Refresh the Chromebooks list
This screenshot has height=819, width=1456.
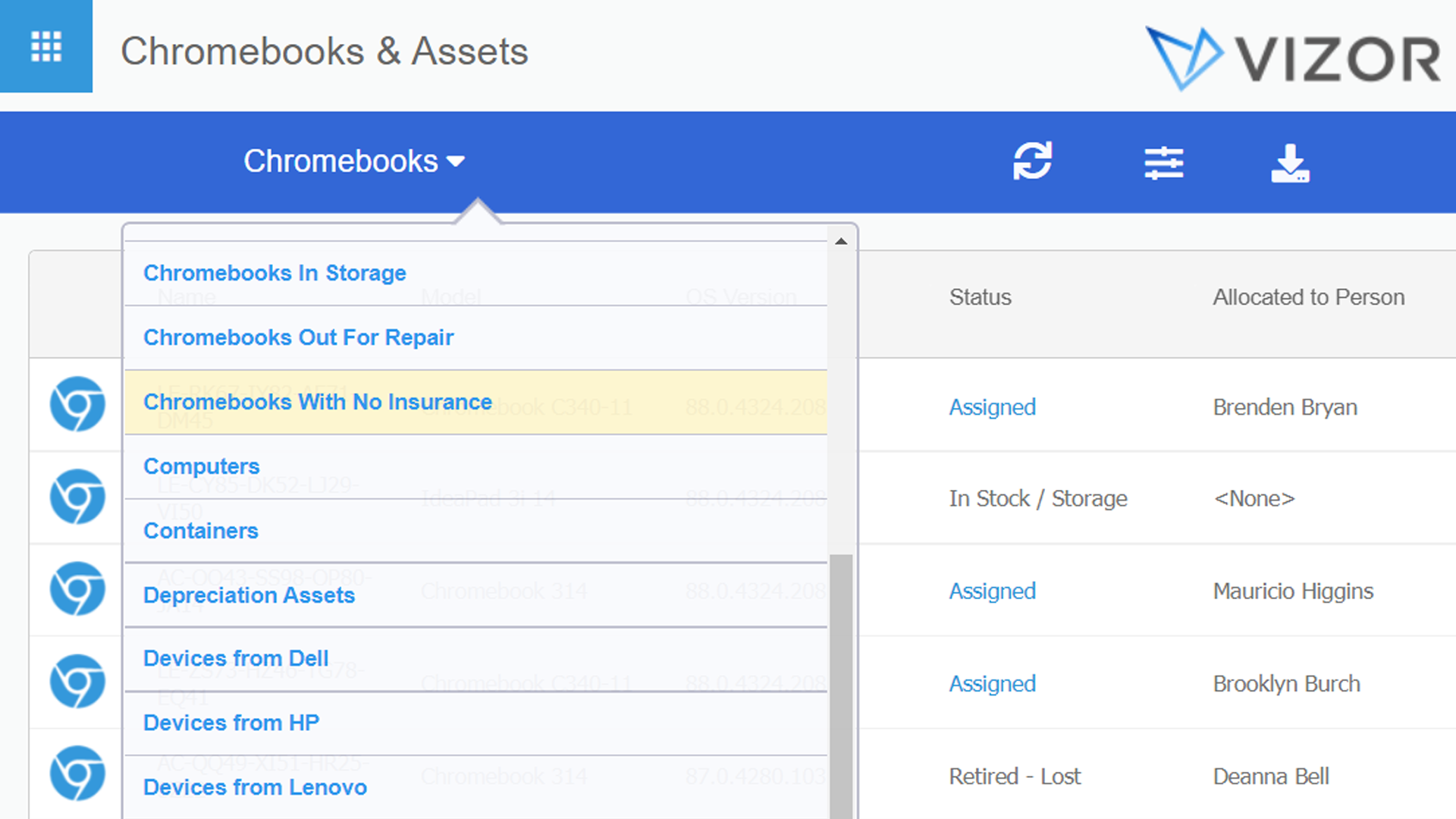pos(1033,162)
